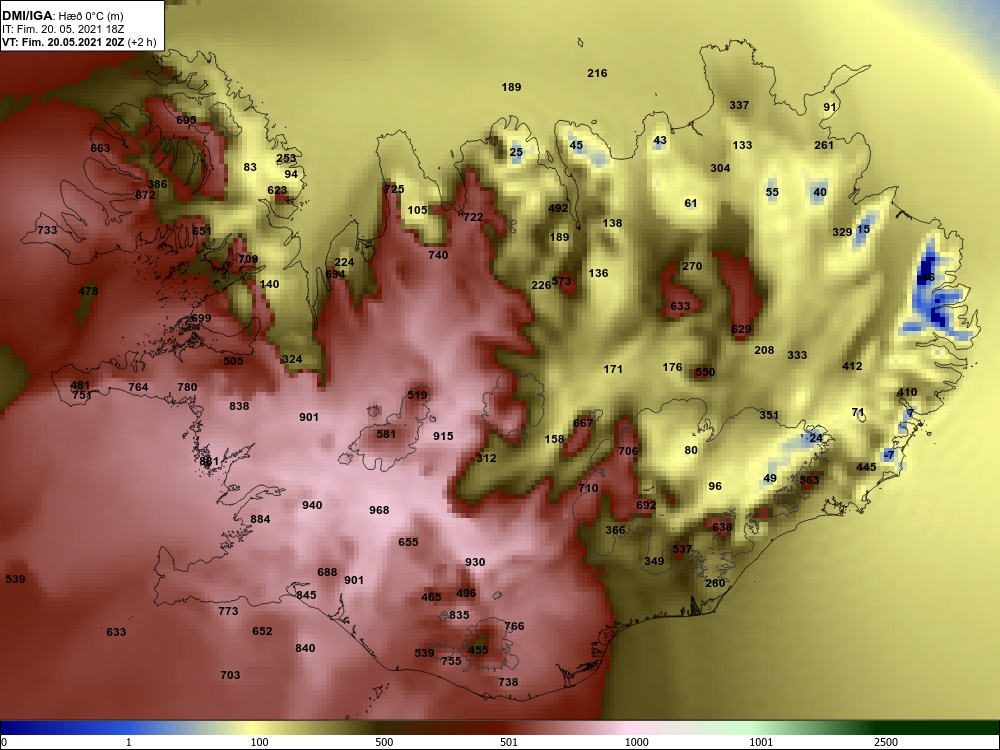The width and height of the screenshot is (1000, 750).
Task: Select the number 725
Action: click(394, 189)
